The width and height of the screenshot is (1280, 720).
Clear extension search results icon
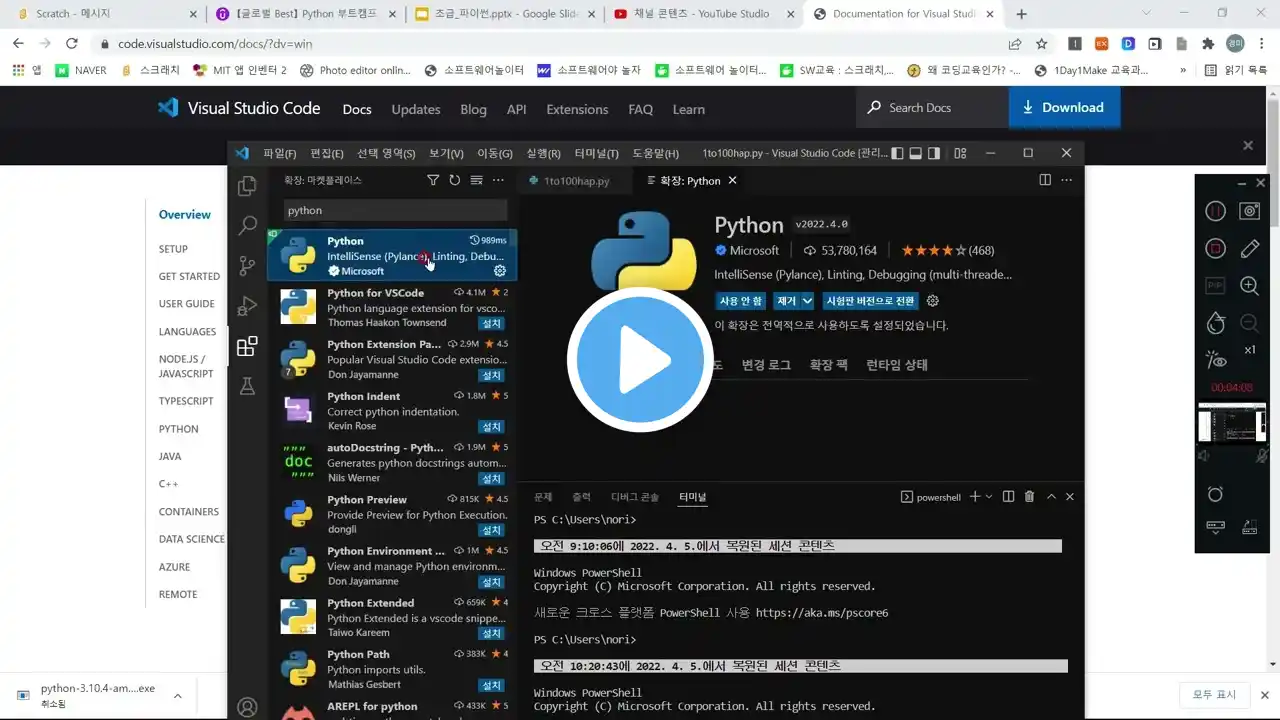(x=476, y=180)
